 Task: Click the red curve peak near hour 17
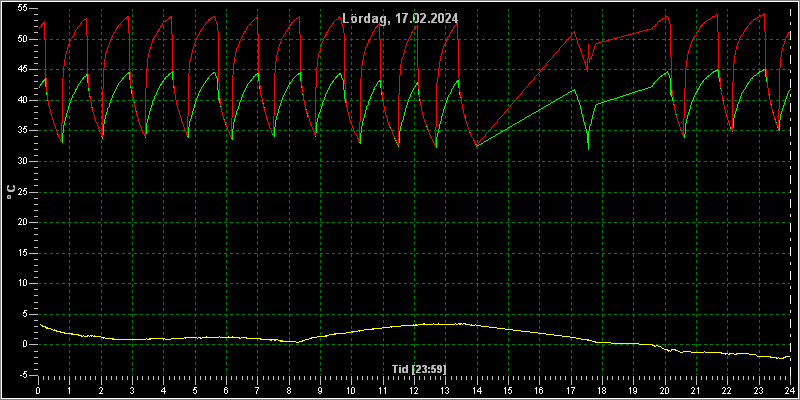click(574, 32)
